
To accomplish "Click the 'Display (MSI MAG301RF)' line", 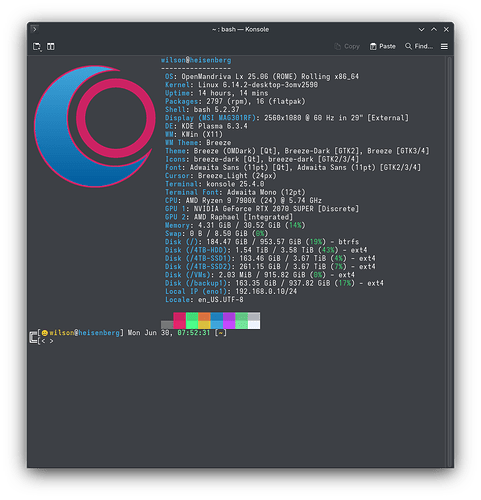I will (x=287, y=118).
